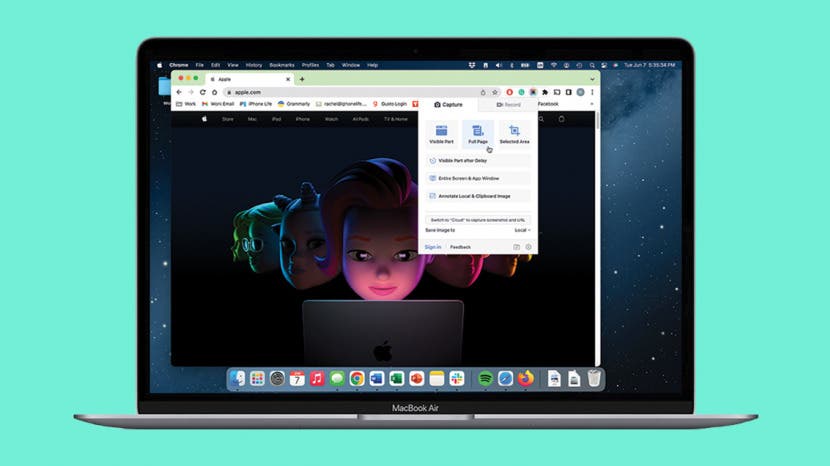Open Chrome's three-dot menu

pos(592,92)
